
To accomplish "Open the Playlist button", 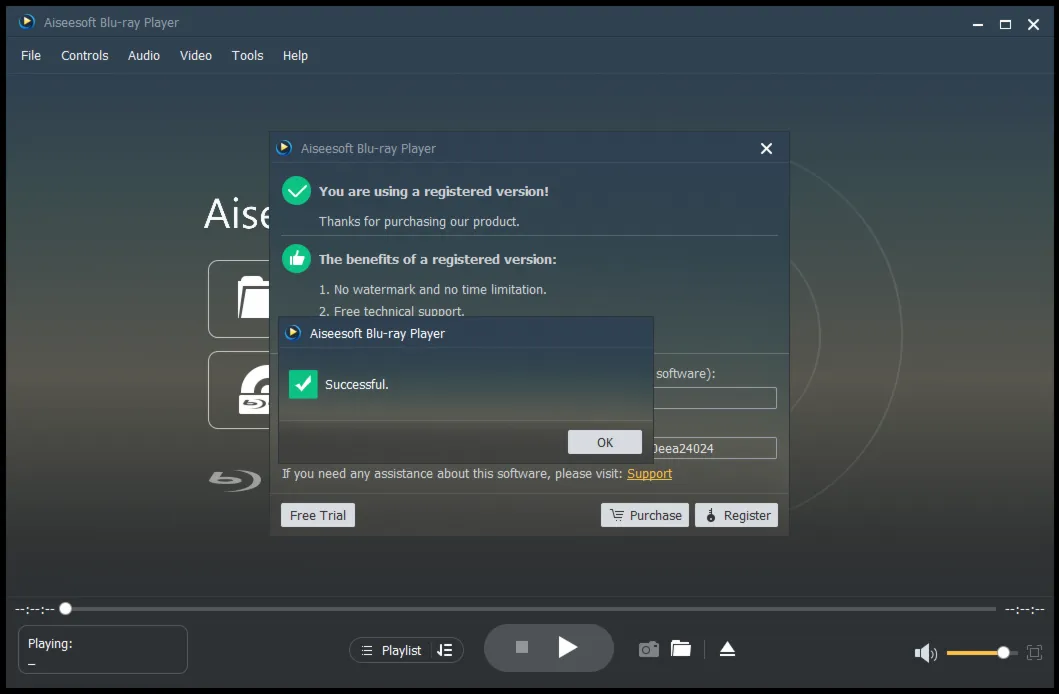I will [391, 650].
